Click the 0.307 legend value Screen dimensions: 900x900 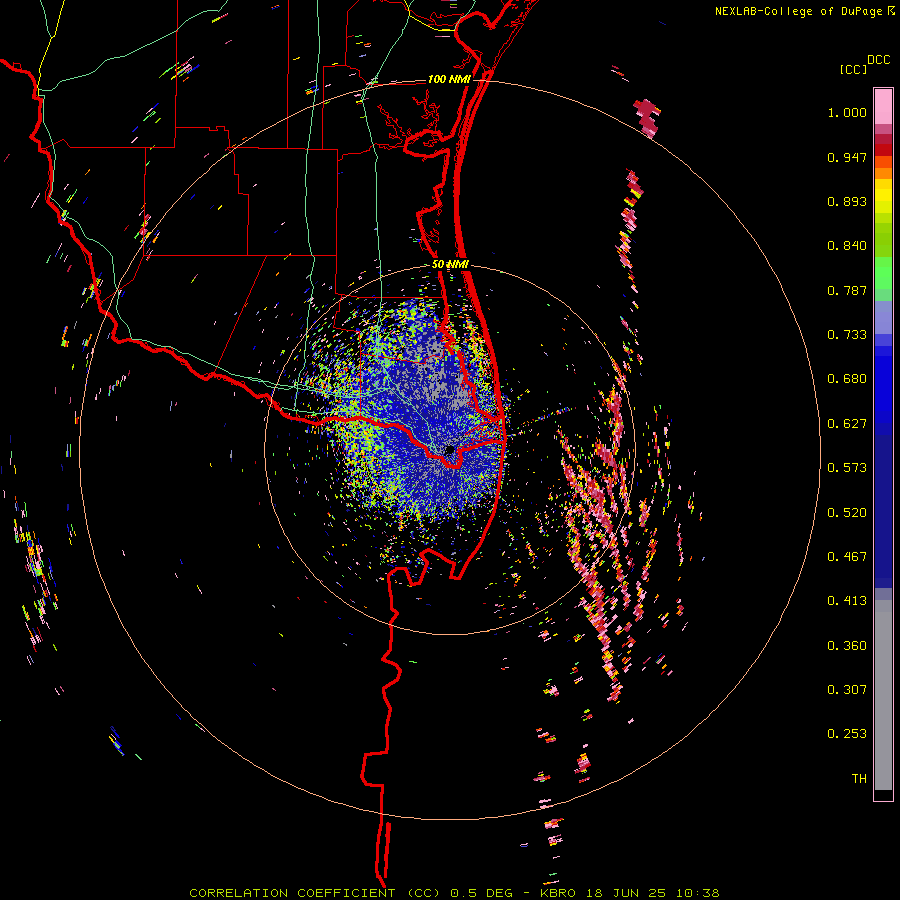click(847, 690)
